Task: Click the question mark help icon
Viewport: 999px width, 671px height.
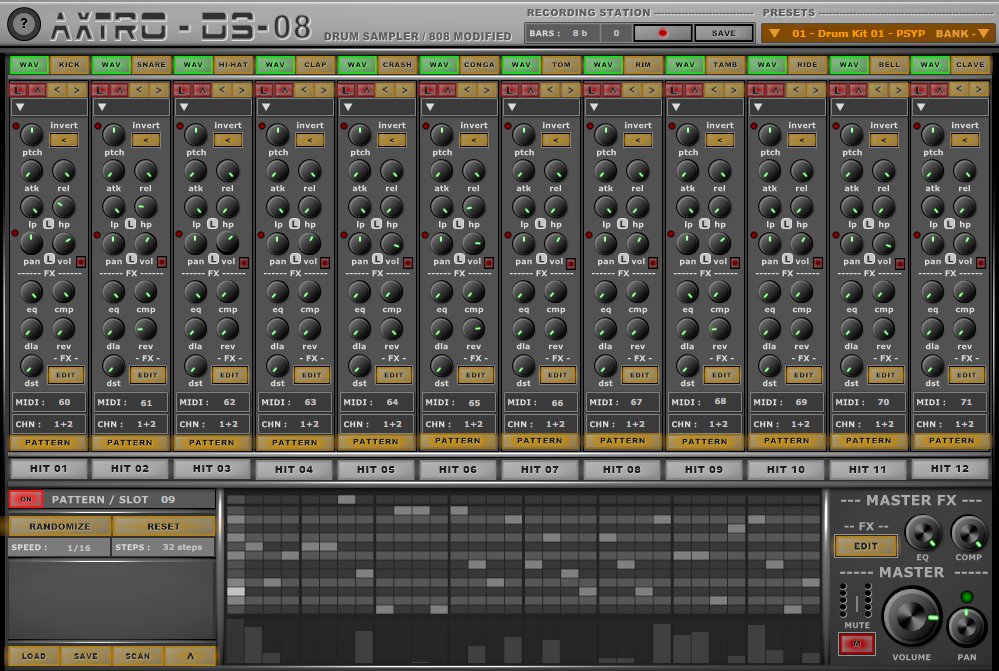Action: (24, 21)
